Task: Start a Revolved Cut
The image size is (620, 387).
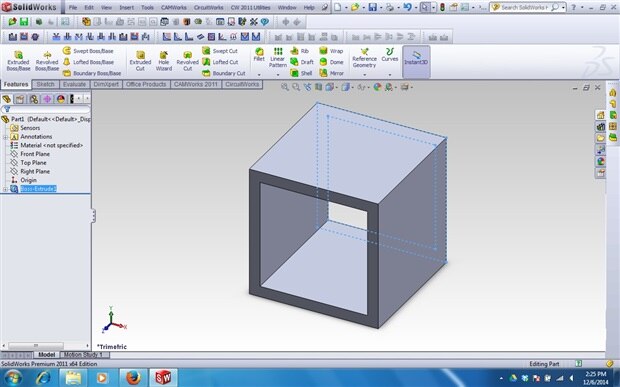Action: pos(187,60)
